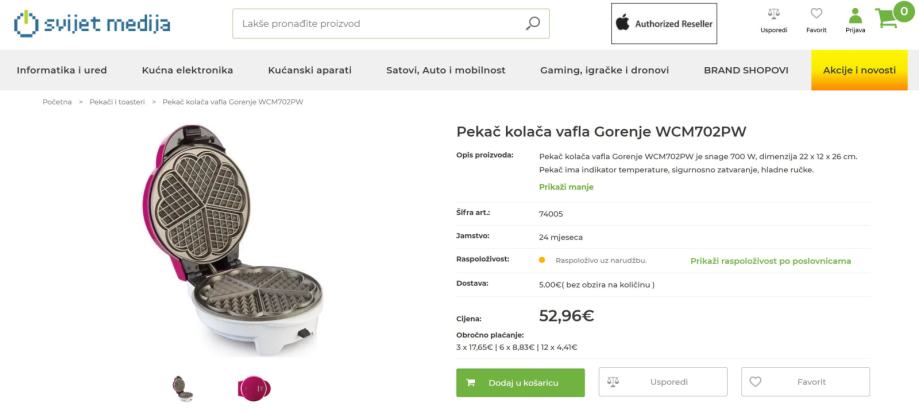Screen dimensions: 919x413
Task: Open Akcije i novosti tab
Action: [852, 70]
